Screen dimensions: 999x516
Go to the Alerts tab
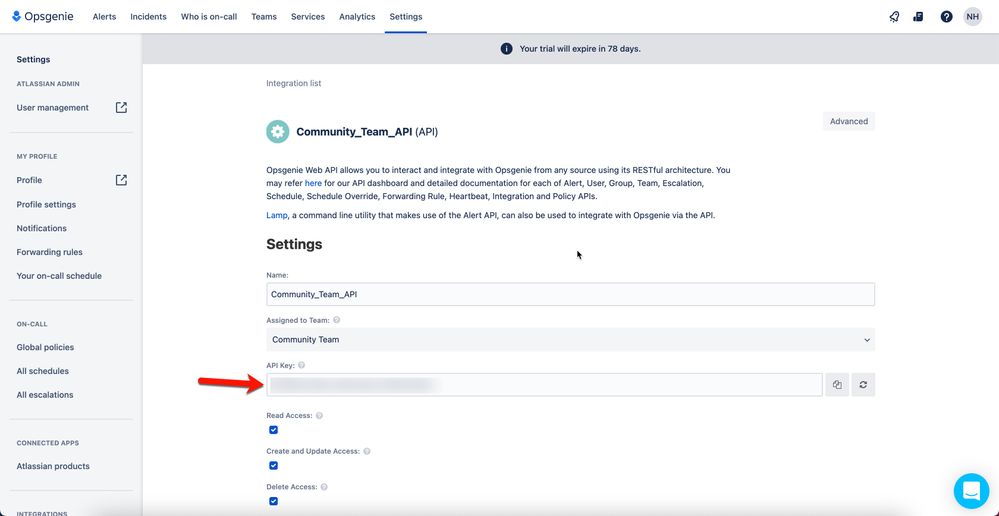point(104,17)
